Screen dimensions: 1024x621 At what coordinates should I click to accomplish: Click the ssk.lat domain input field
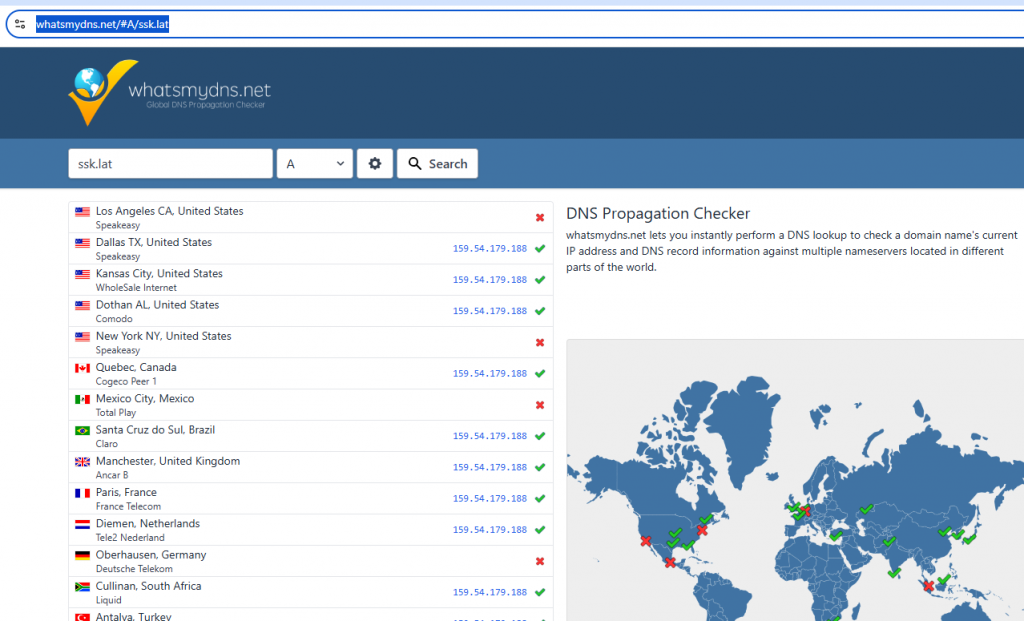170,164
